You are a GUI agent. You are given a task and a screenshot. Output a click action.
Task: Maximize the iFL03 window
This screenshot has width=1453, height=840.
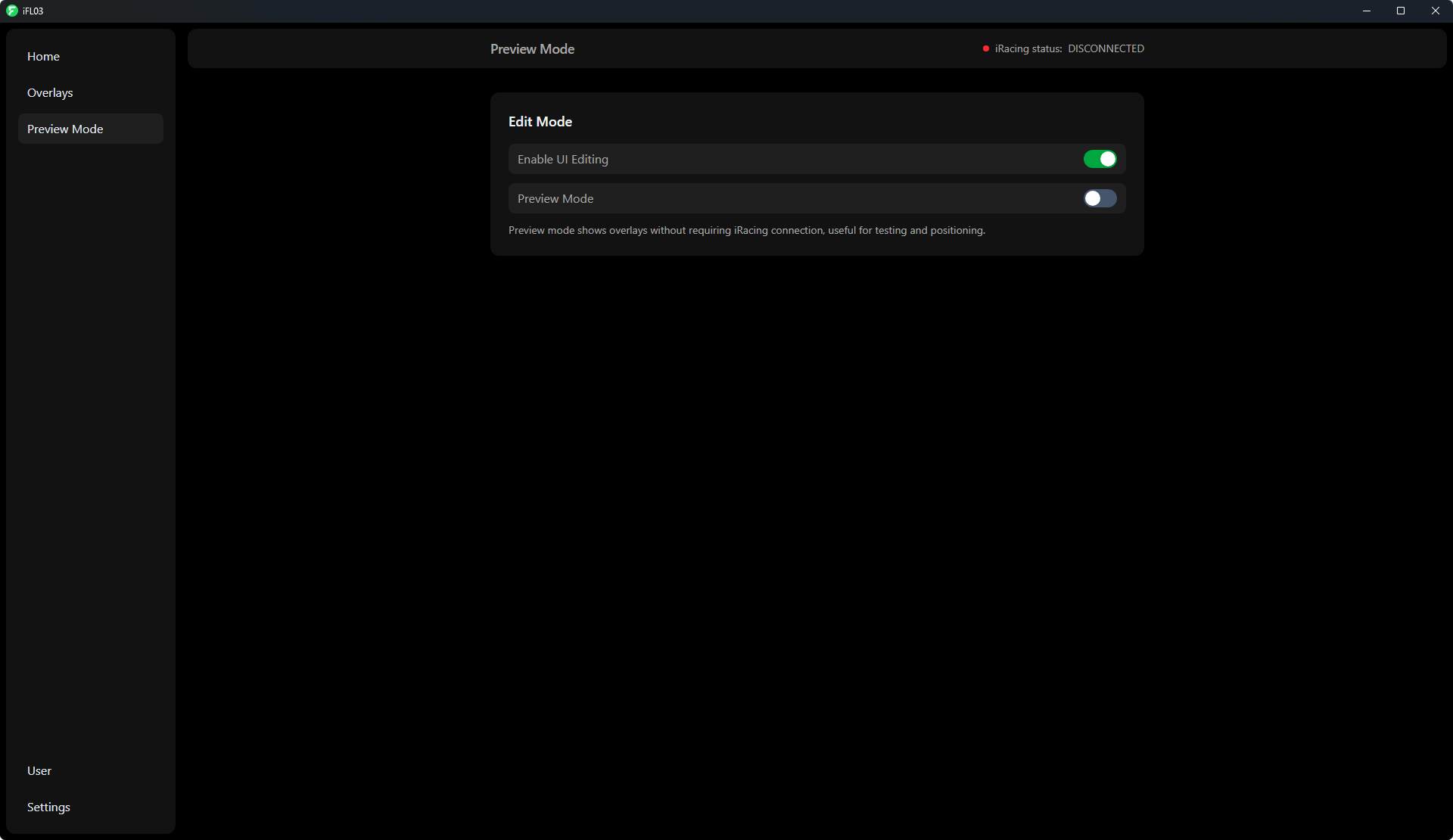(x=1401, y=11)
